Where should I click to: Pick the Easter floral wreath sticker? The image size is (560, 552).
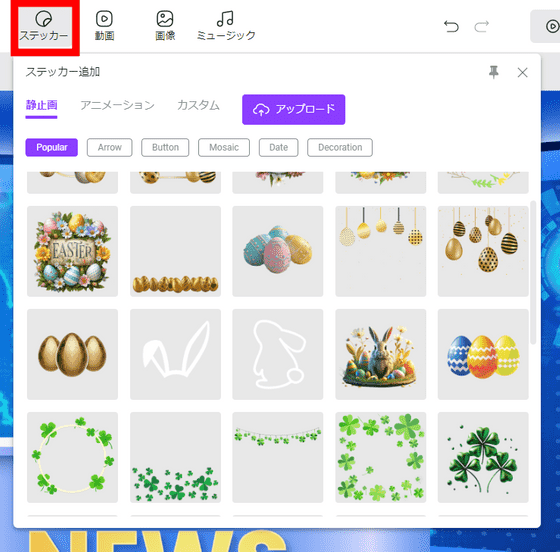coord(72,251)
